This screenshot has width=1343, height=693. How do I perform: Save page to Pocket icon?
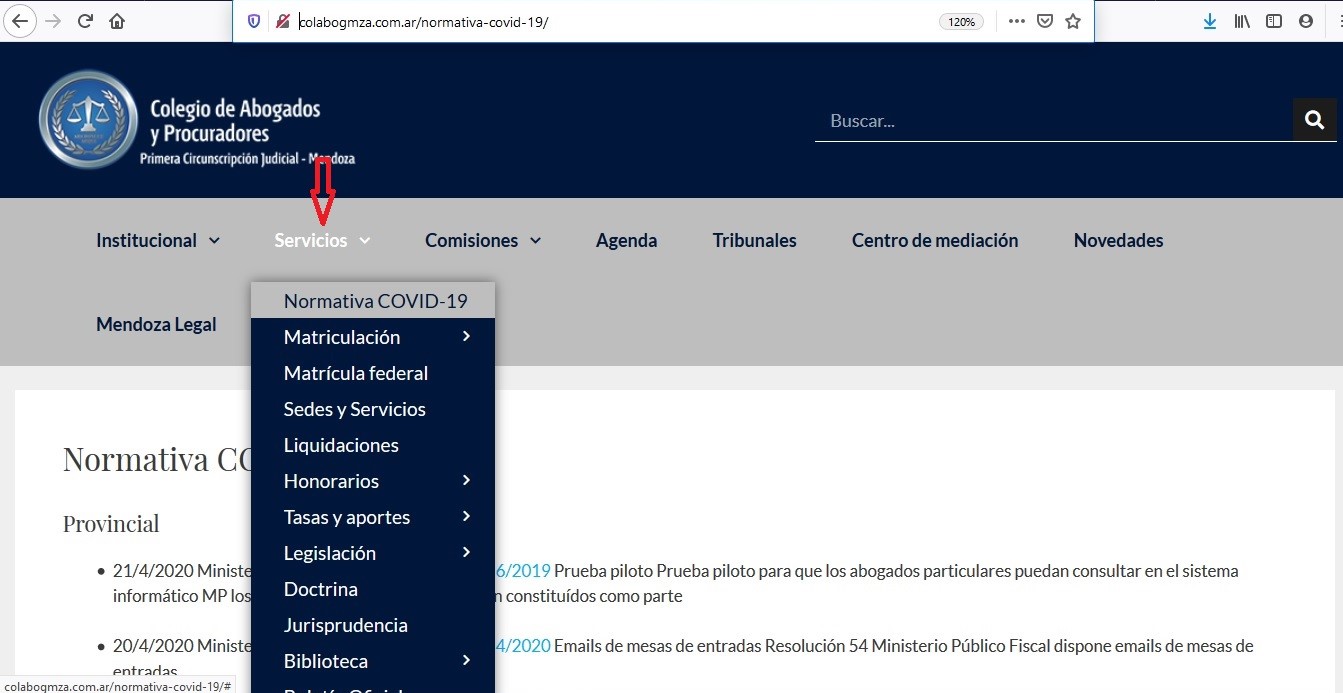click(1045, 21)
